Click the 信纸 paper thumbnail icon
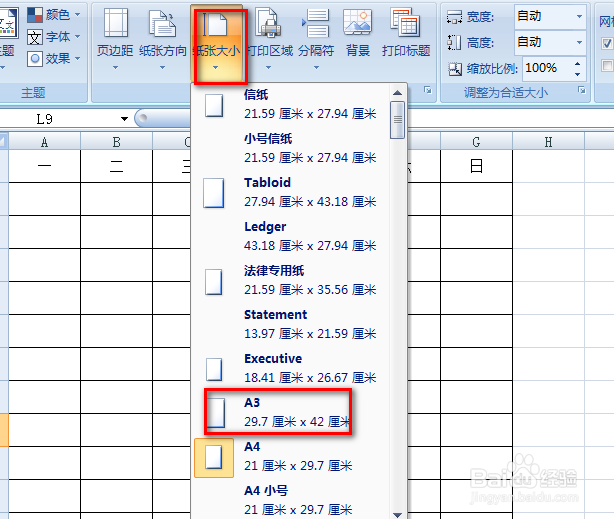 tap(214, 105)
